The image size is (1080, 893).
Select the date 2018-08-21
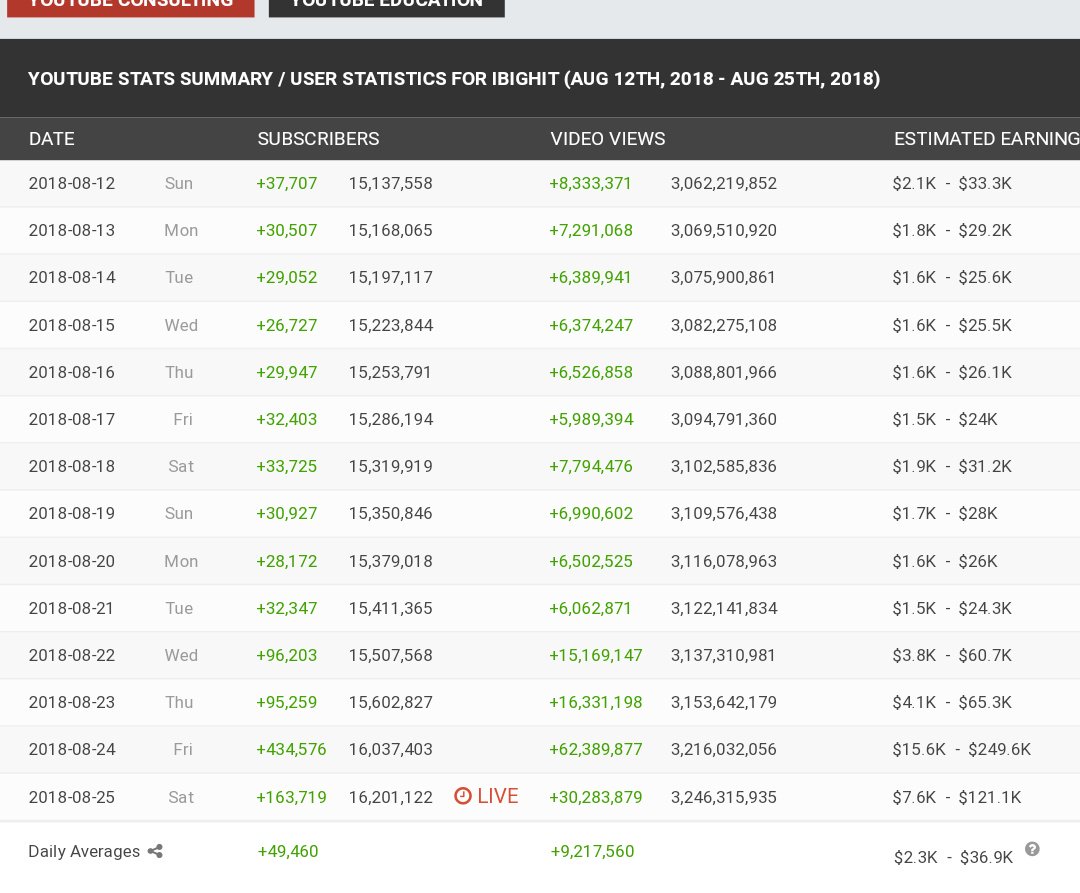pos(72,608)
